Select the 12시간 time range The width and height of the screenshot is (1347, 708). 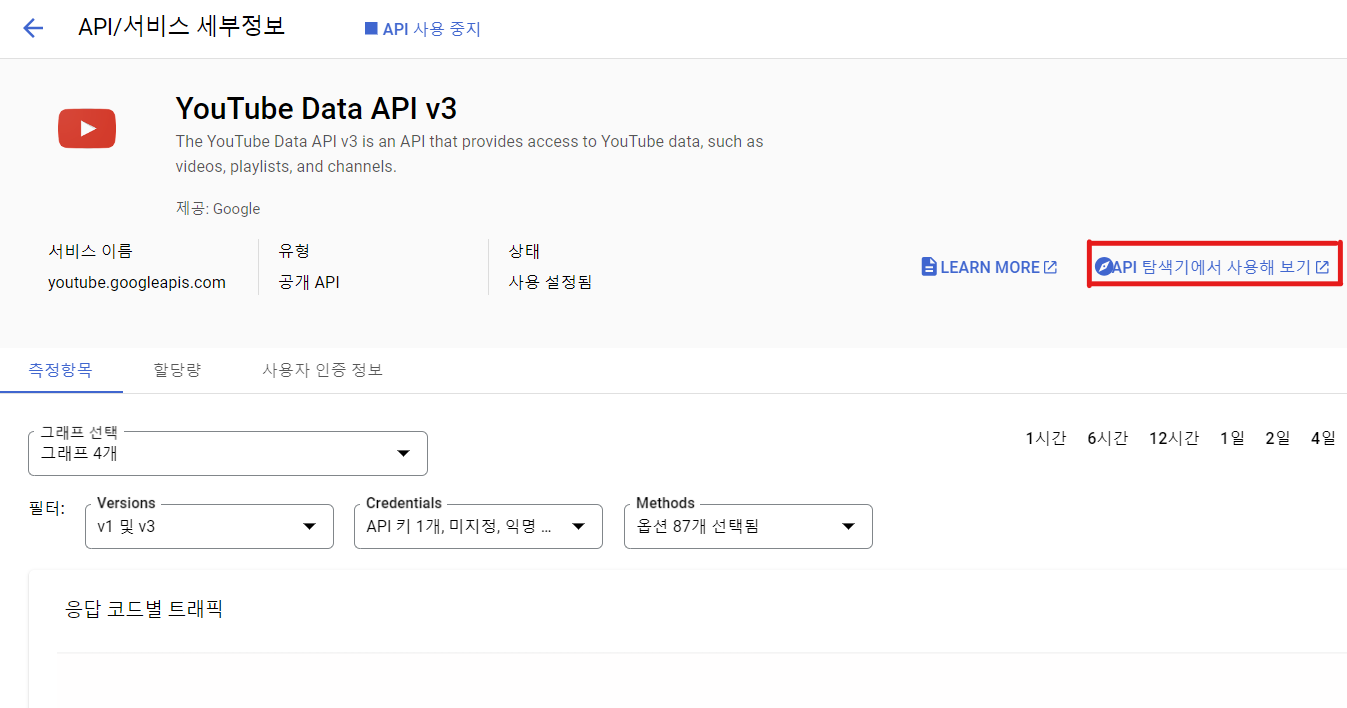tap(1174, 438)
